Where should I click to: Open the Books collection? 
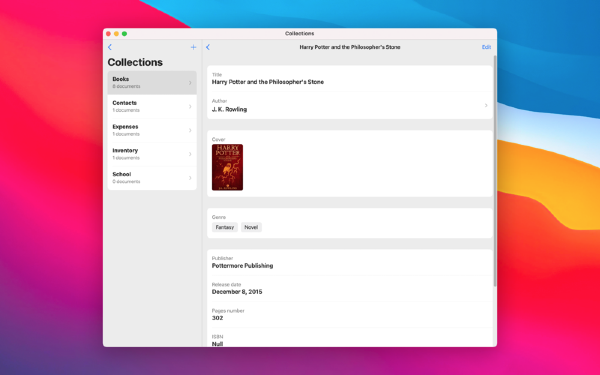(x=152, y=83)
